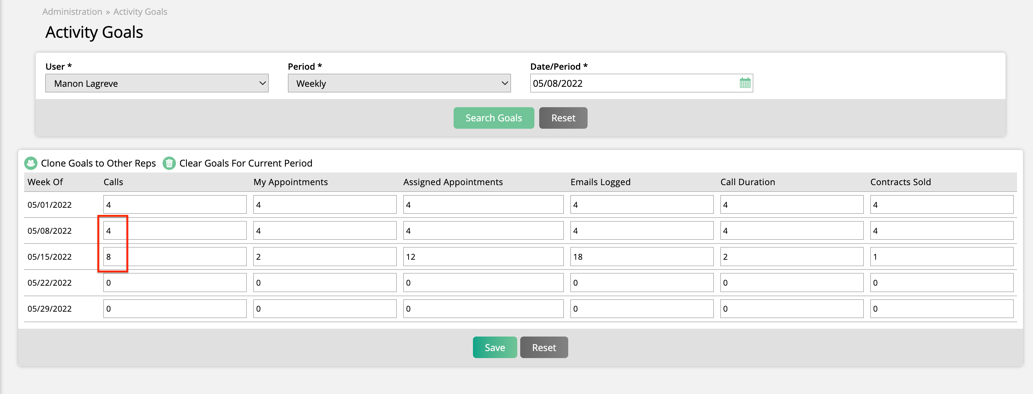Select My Appointments field for 05/22/2022
This screenshot has width=1033, height=394.
click(325, 283)
